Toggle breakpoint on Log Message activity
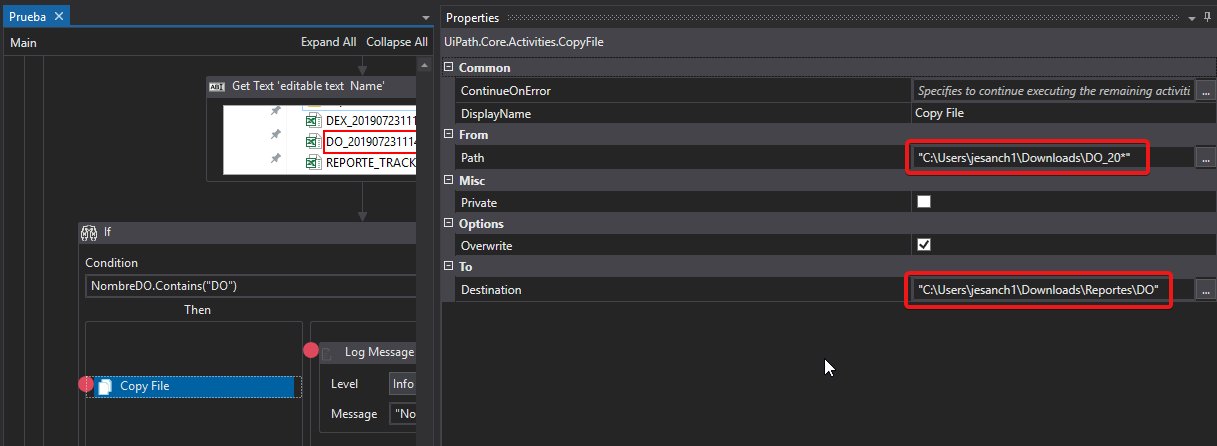Screen dimensions: 1217x446 point(310,350)
